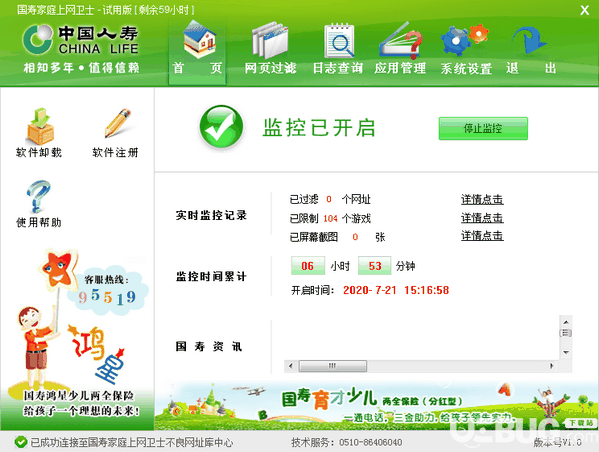The image size is (599, 452).
Task: Click the 软件注册 pencil icon
Action: point(117,123)
